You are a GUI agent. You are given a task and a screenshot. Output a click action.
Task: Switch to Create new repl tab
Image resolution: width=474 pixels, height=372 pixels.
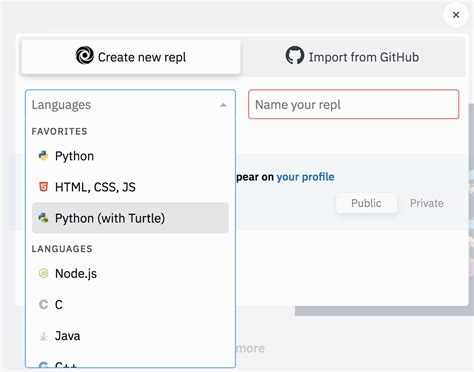(x=131, y=57)
